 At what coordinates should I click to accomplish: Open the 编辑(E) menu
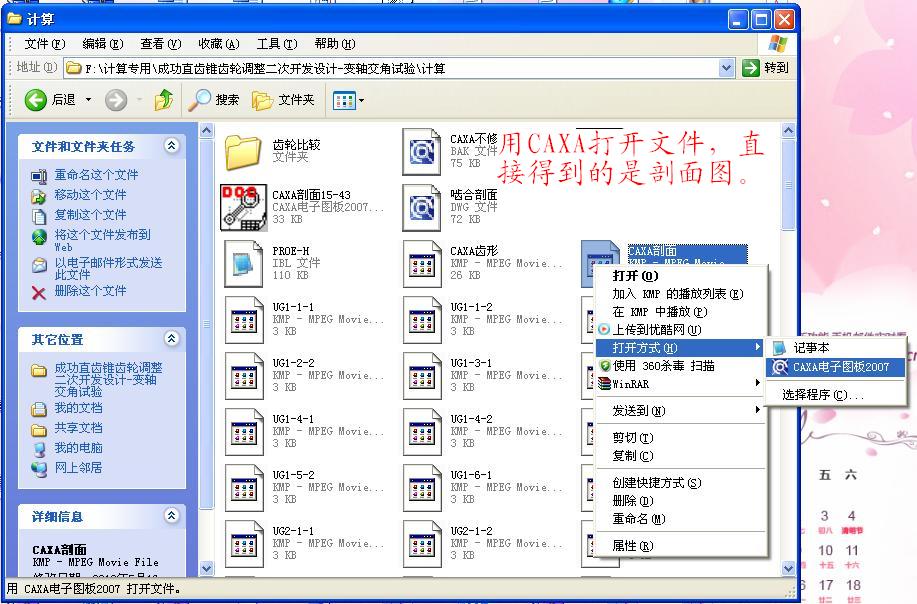point(103,44)
